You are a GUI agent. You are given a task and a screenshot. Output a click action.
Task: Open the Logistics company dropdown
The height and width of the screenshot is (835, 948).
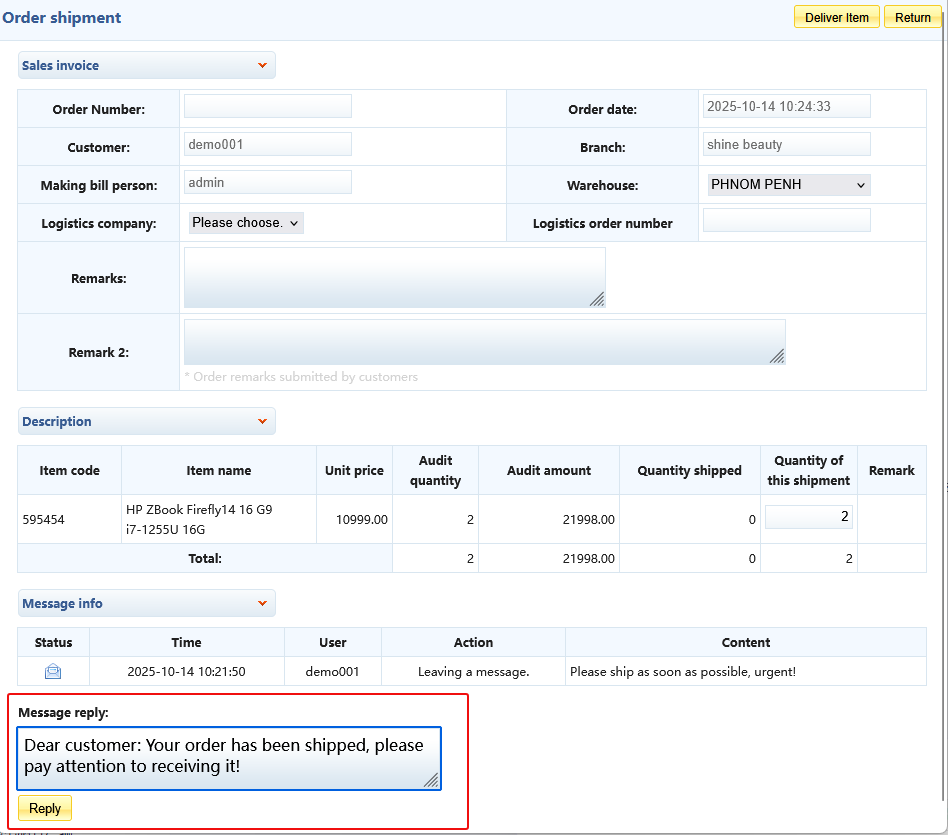(x=246, y=223)
